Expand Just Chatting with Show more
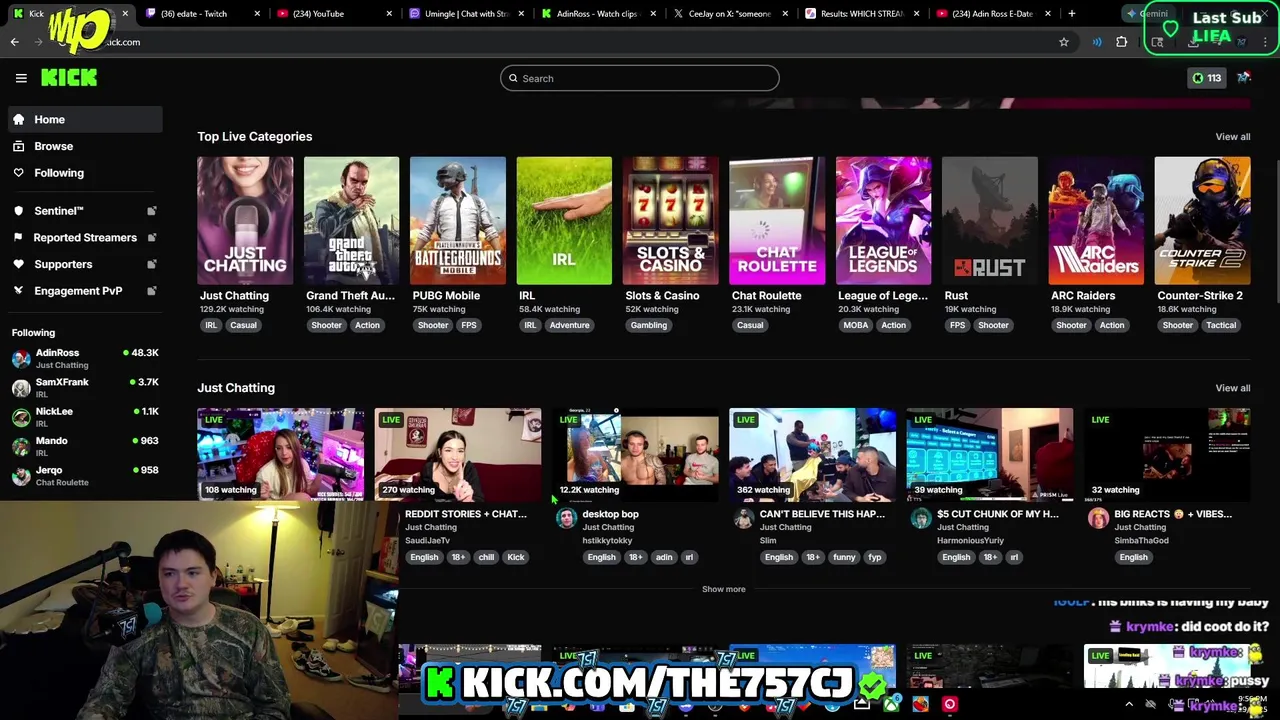Viewport: 1280px width, 720px height. click(724, 589)
